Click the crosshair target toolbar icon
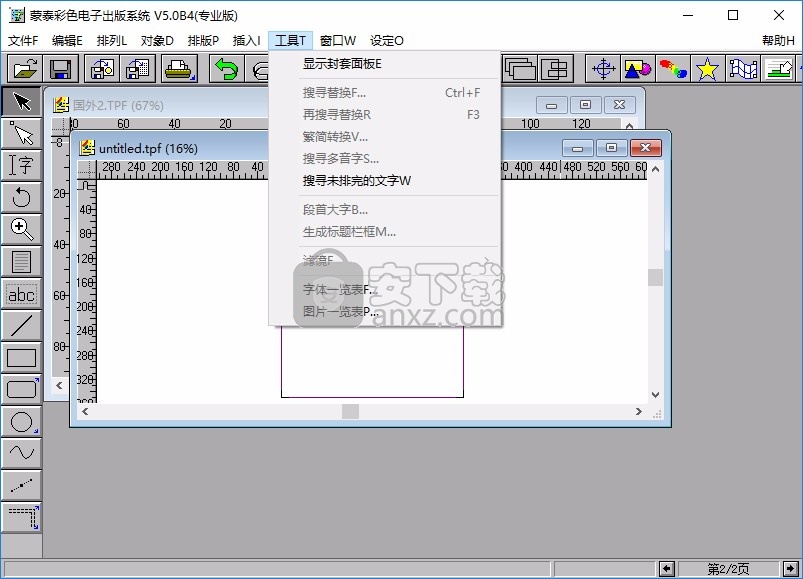 tap(603, 69)
